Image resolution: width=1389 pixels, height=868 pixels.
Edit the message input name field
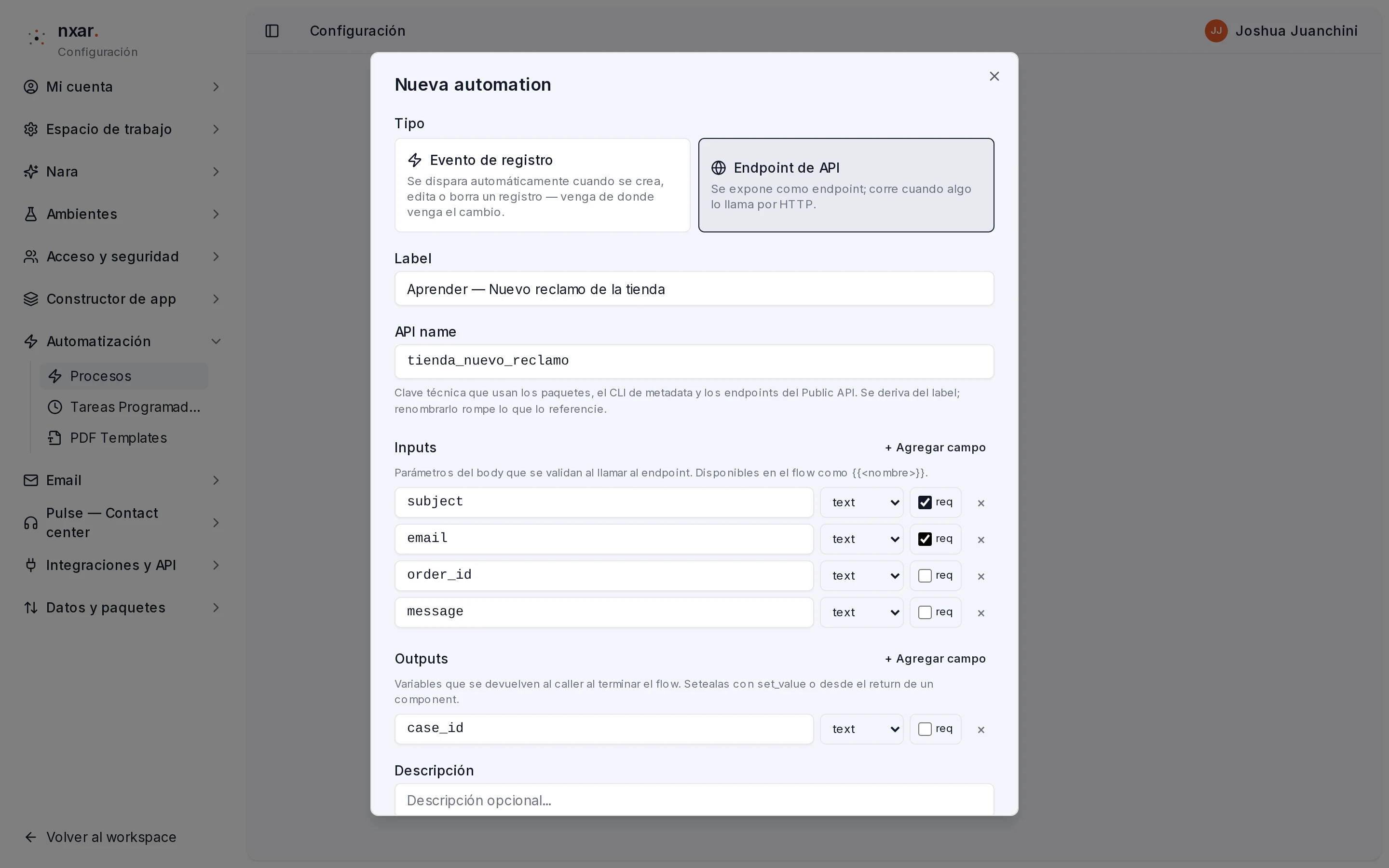coord(604,613)
